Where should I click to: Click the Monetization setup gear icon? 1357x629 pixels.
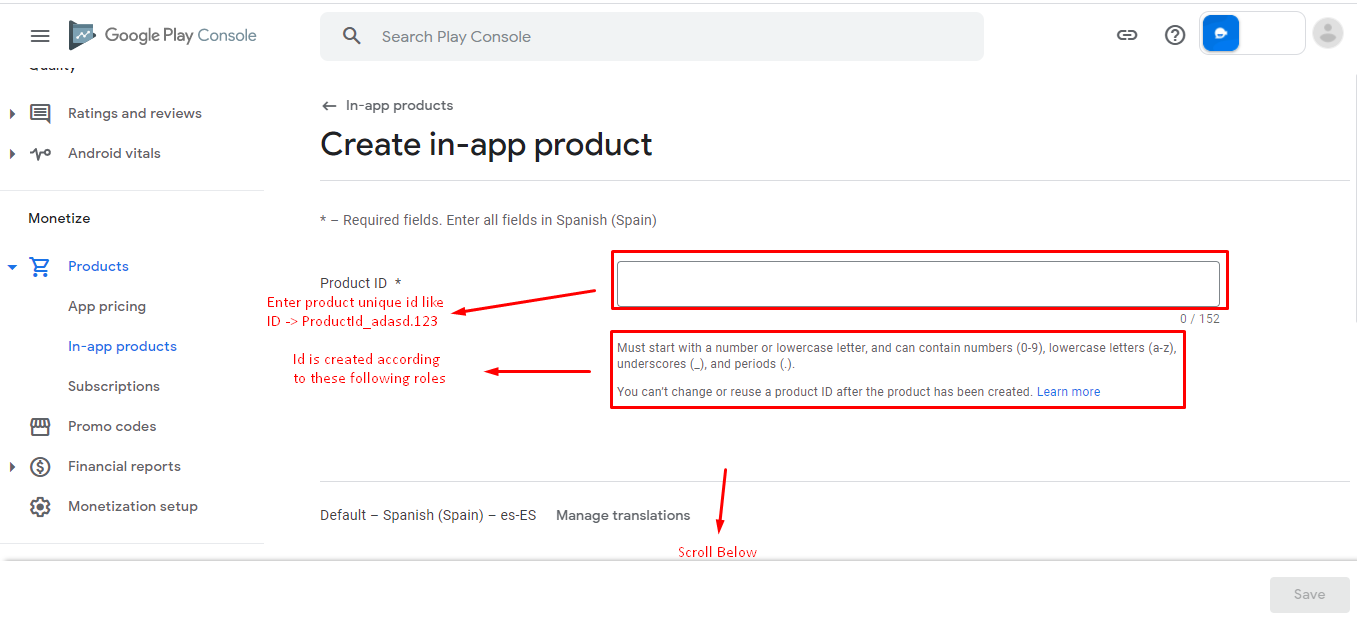click(x=40, y=507)
